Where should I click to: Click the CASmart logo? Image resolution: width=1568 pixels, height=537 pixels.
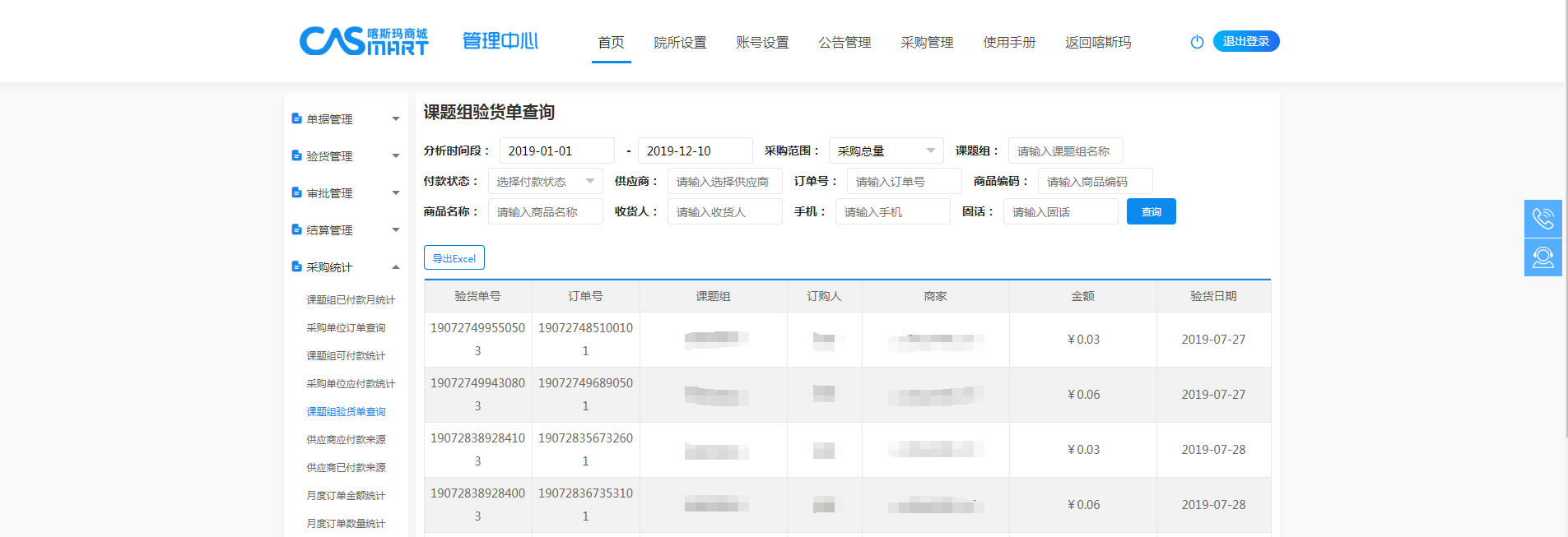click(363, 41)
